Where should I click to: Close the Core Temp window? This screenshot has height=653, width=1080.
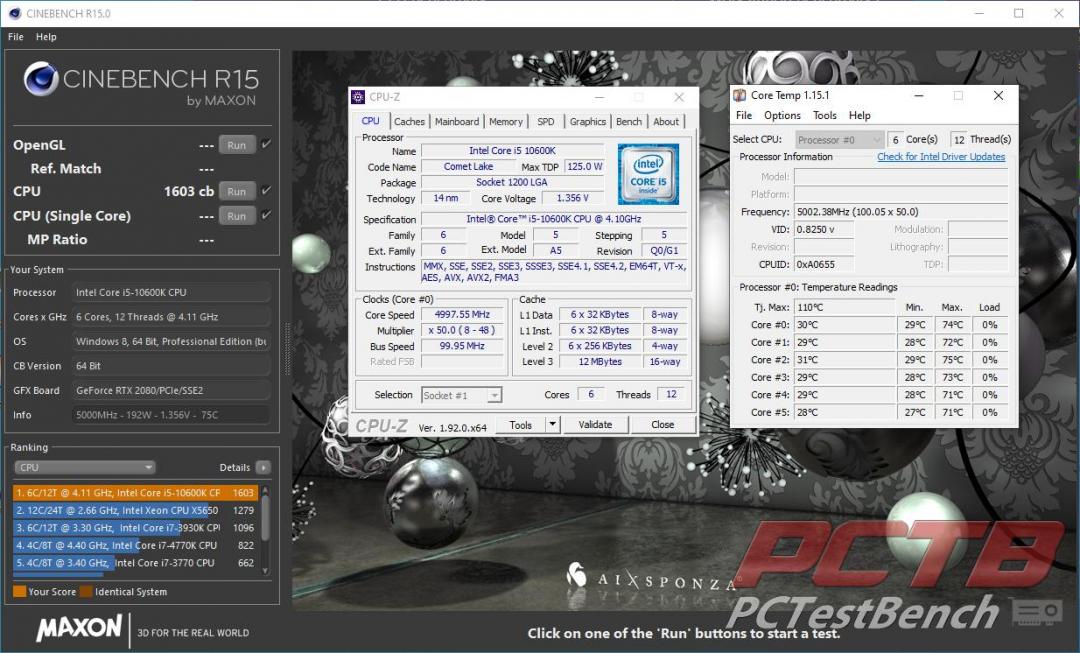click(x=998, y=96)
